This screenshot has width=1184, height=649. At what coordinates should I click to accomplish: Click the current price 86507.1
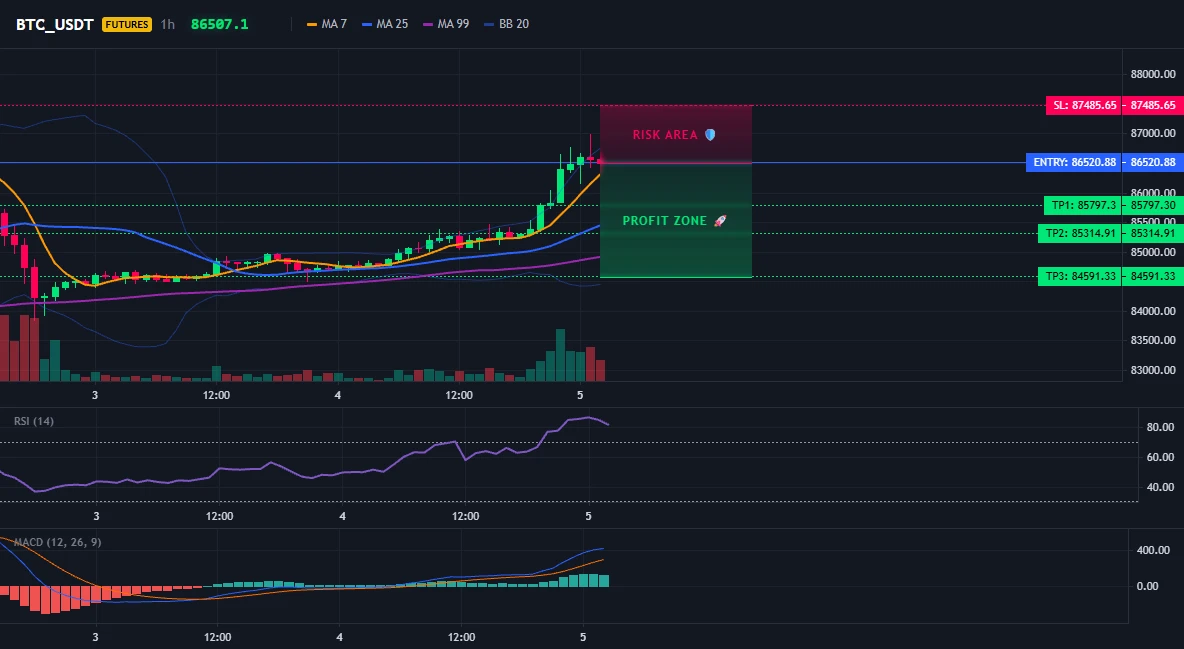coord(220,24)
